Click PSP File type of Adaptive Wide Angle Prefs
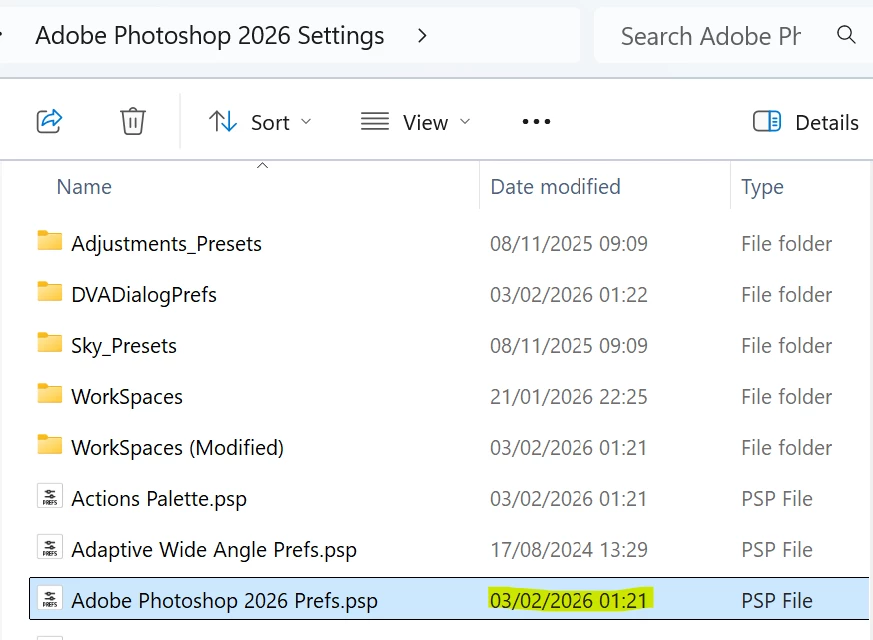This screenshot has width=873, height=640. (777, 550)
